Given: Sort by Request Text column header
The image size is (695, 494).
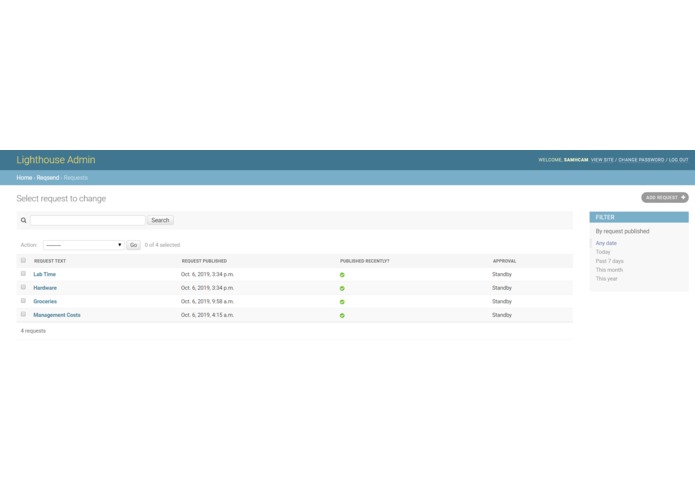Looking at the screenshot, I should click(50, 261).
